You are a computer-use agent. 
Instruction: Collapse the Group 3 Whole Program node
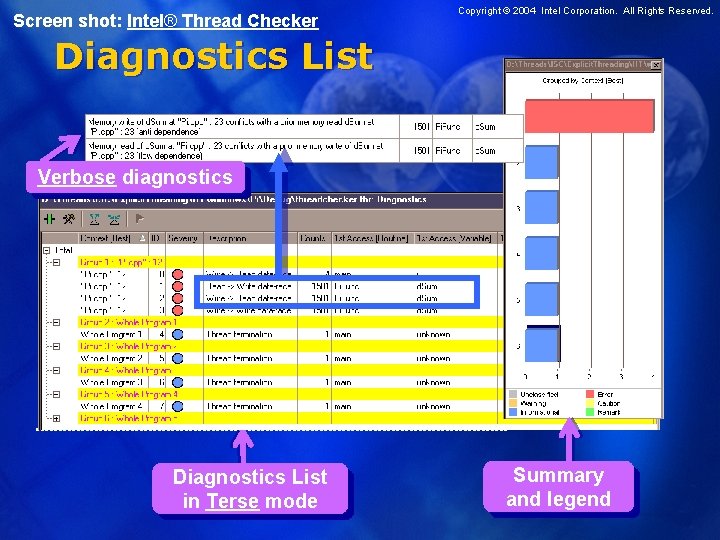coord(56,346)
